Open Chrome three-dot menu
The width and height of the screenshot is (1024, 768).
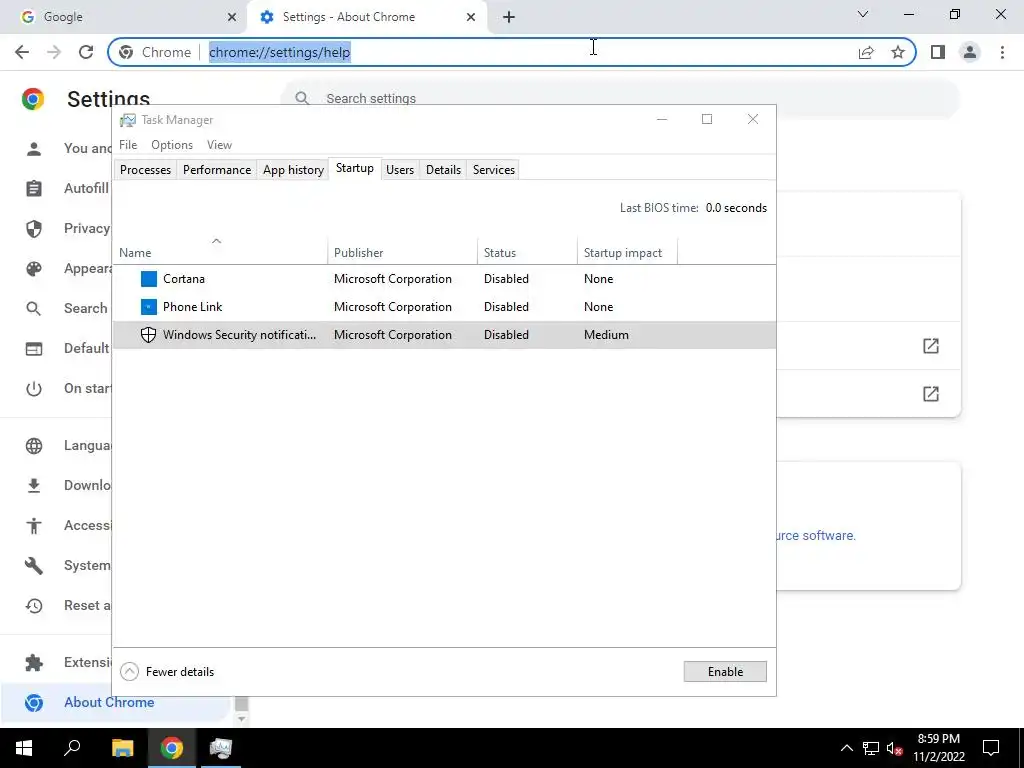[1002, 52]
